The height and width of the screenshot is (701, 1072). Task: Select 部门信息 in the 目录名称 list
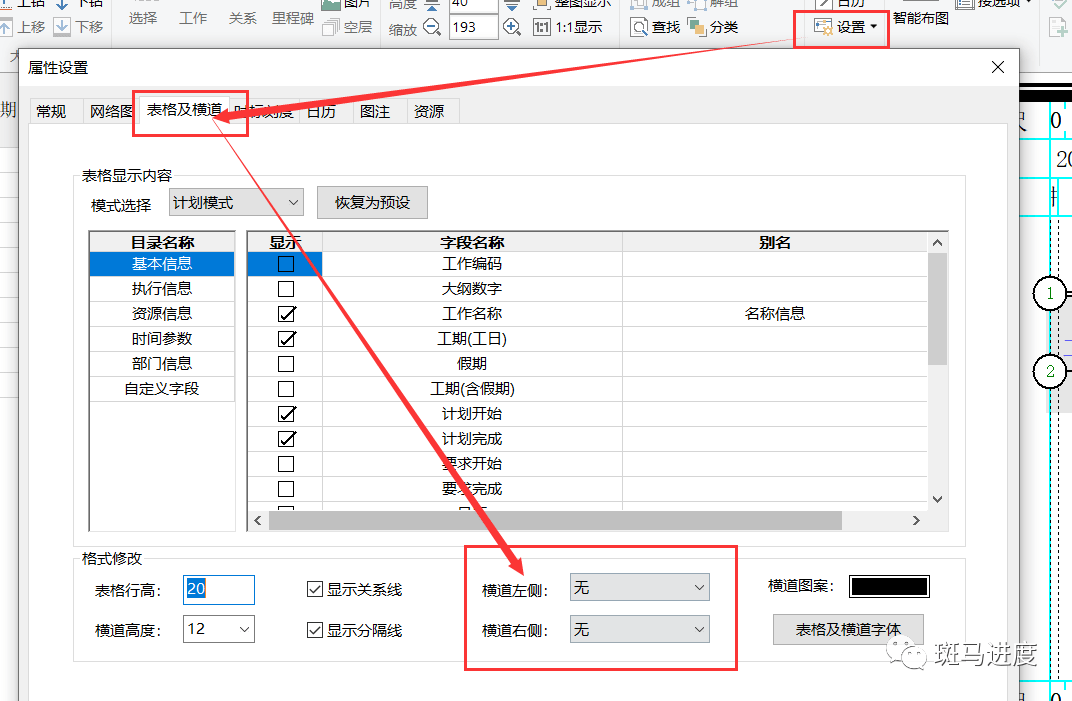162,364
